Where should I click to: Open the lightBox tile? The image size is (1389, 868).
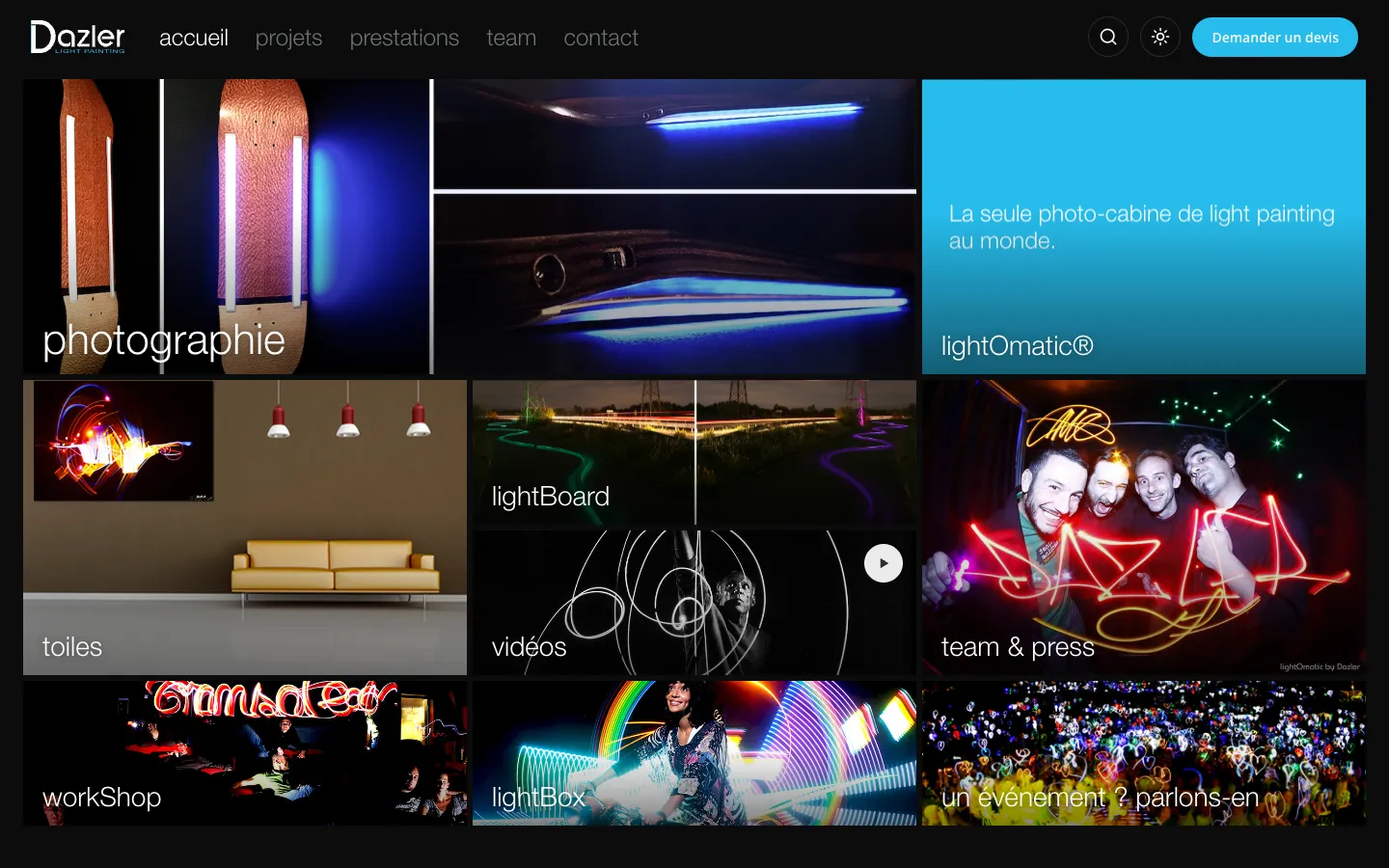point(694,753)
